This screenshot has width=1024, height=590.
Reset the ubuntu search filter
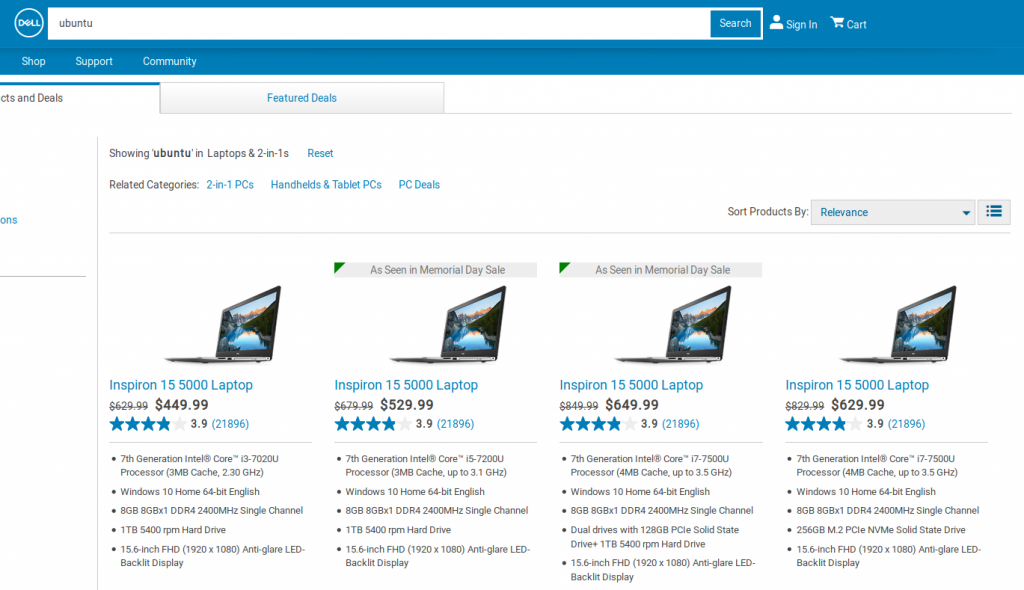pyautogui.click(x=320, y=153)
